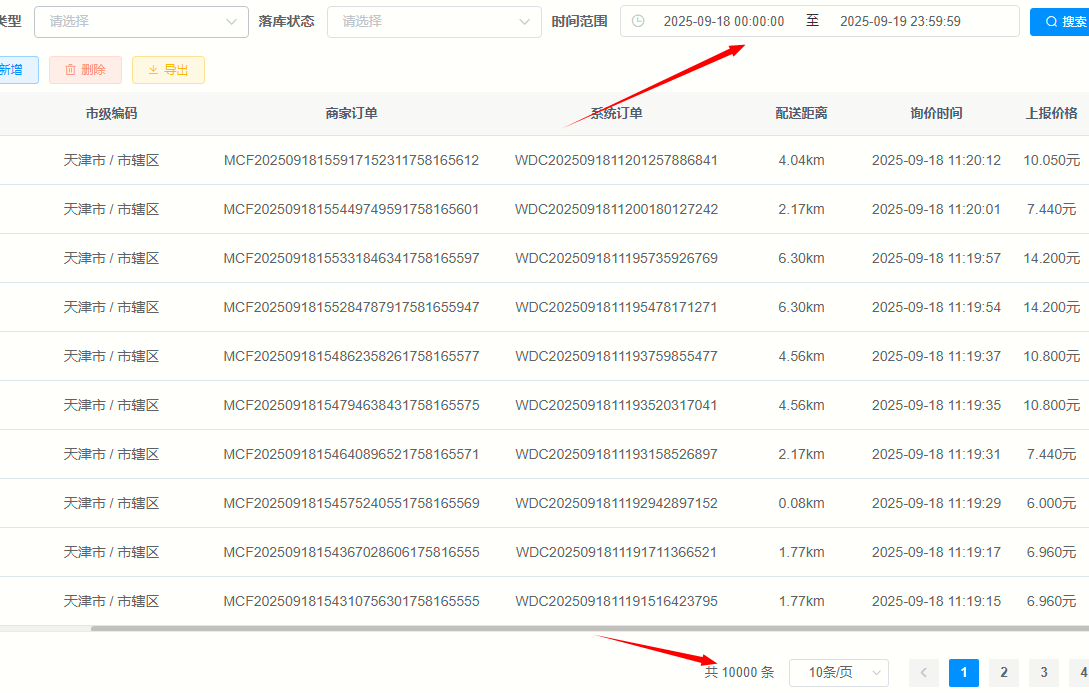The image size is (1089, 693).
Task: Click the clock icon in time range field
Action: 638,22
